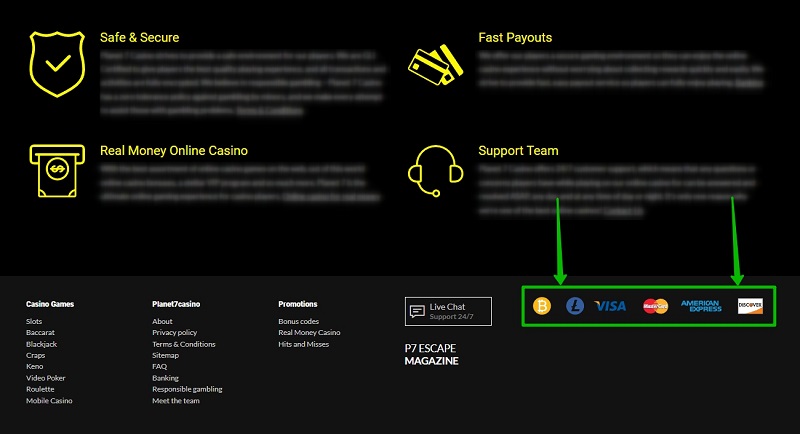
Task: Open the Blackjack link
Action: [42, 344]
